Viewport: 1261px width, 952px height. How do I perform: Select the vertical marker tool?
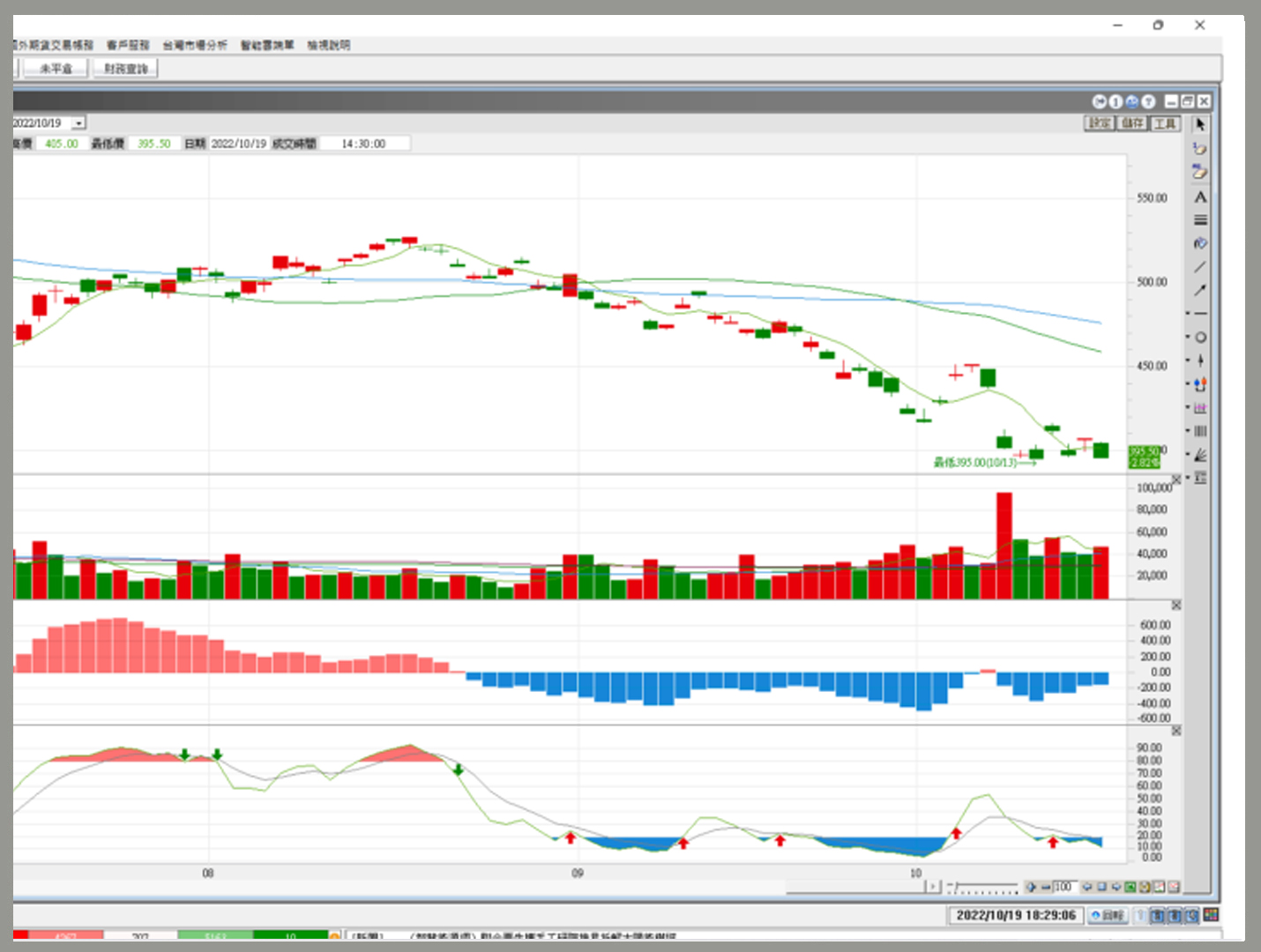(x=1201, y=361)
